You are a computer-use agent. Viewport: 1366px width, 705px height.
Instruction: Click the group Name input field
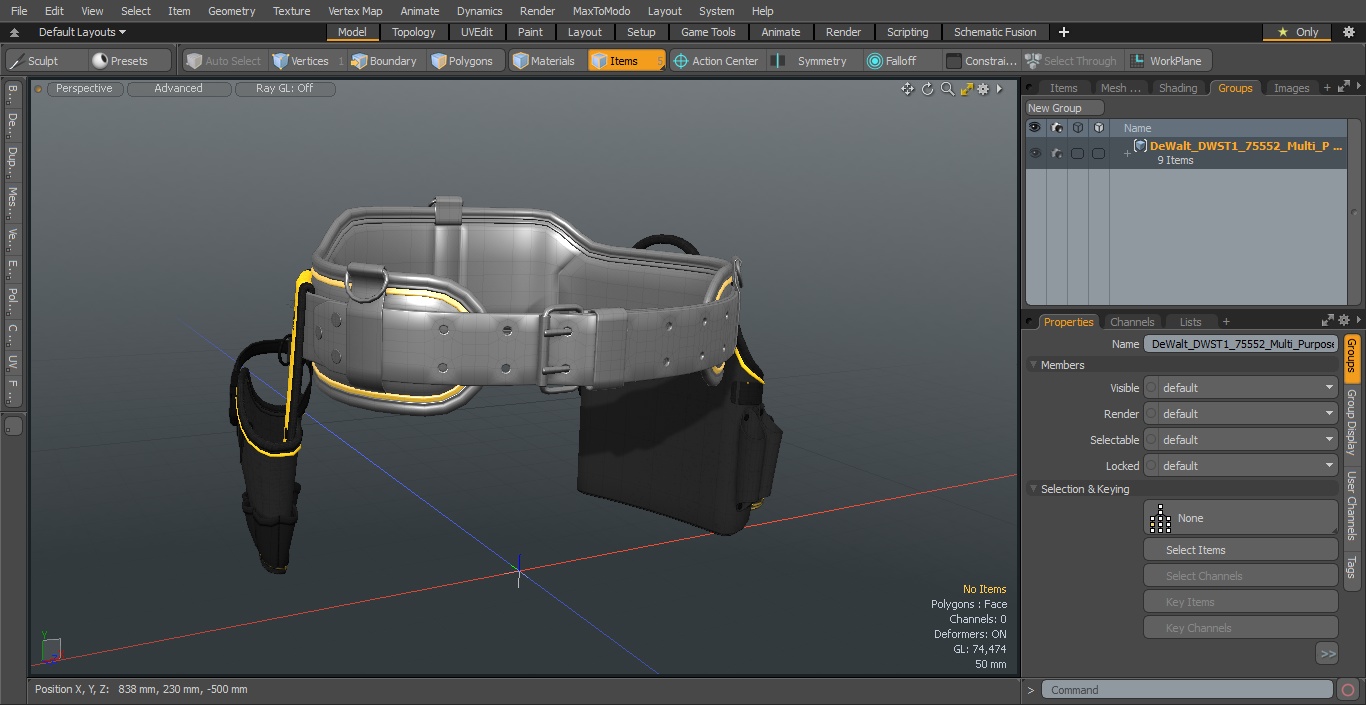(1240, 344)
